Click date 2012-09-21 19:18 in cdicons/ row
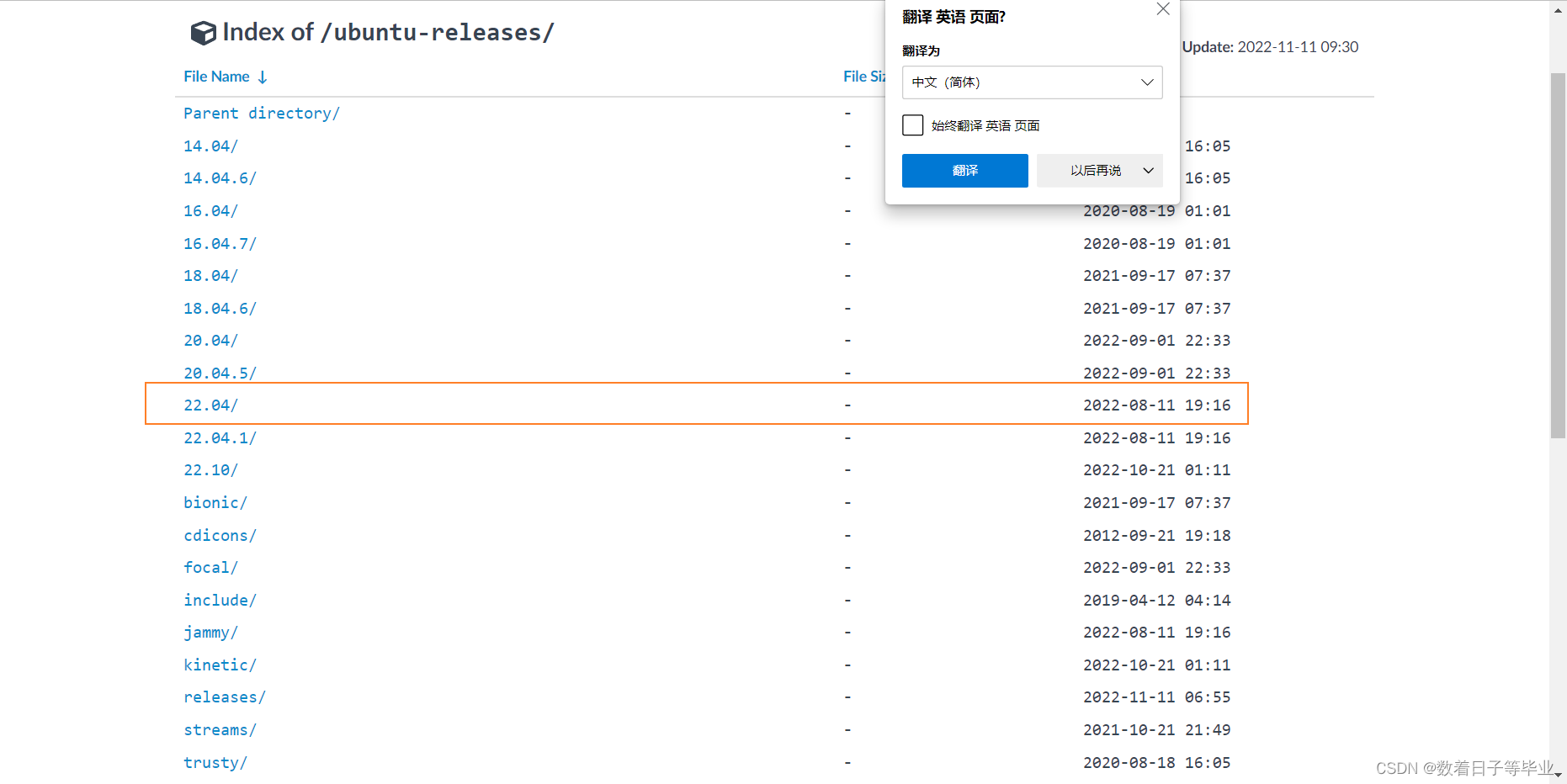1567x784 pixels. point(1156,536)
